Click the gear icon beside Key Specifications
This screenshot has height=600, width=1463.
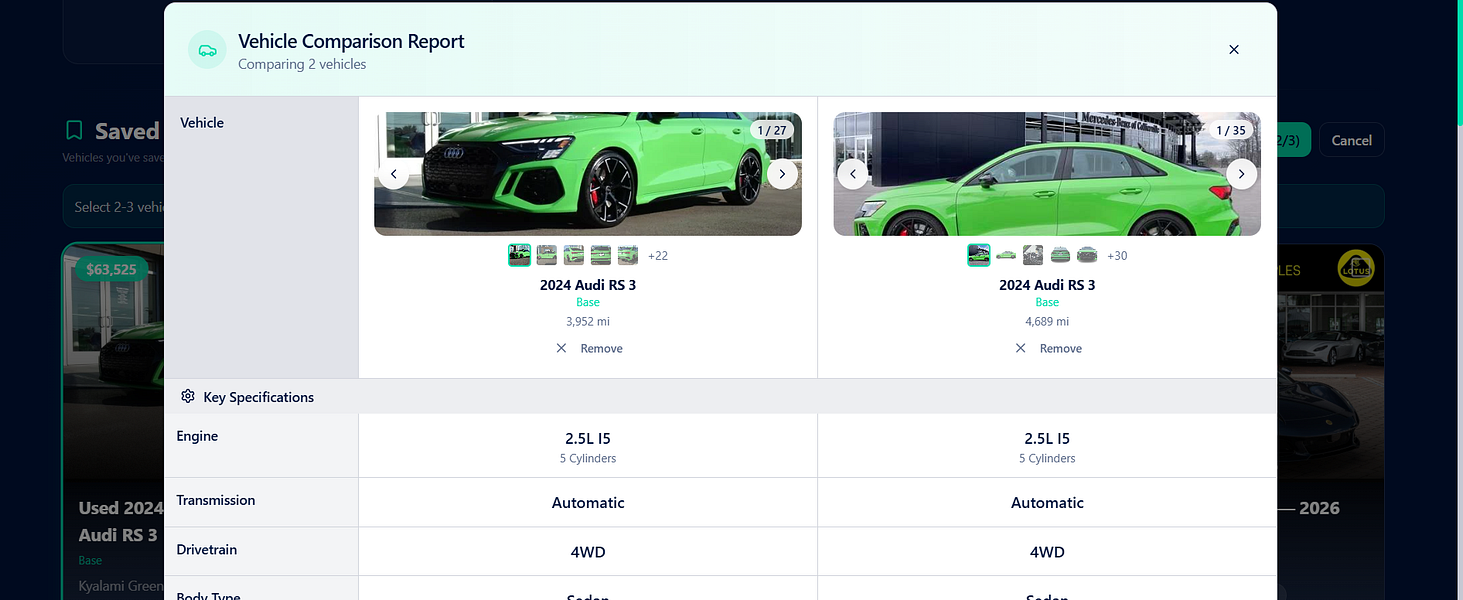click(x=188, y=397)
